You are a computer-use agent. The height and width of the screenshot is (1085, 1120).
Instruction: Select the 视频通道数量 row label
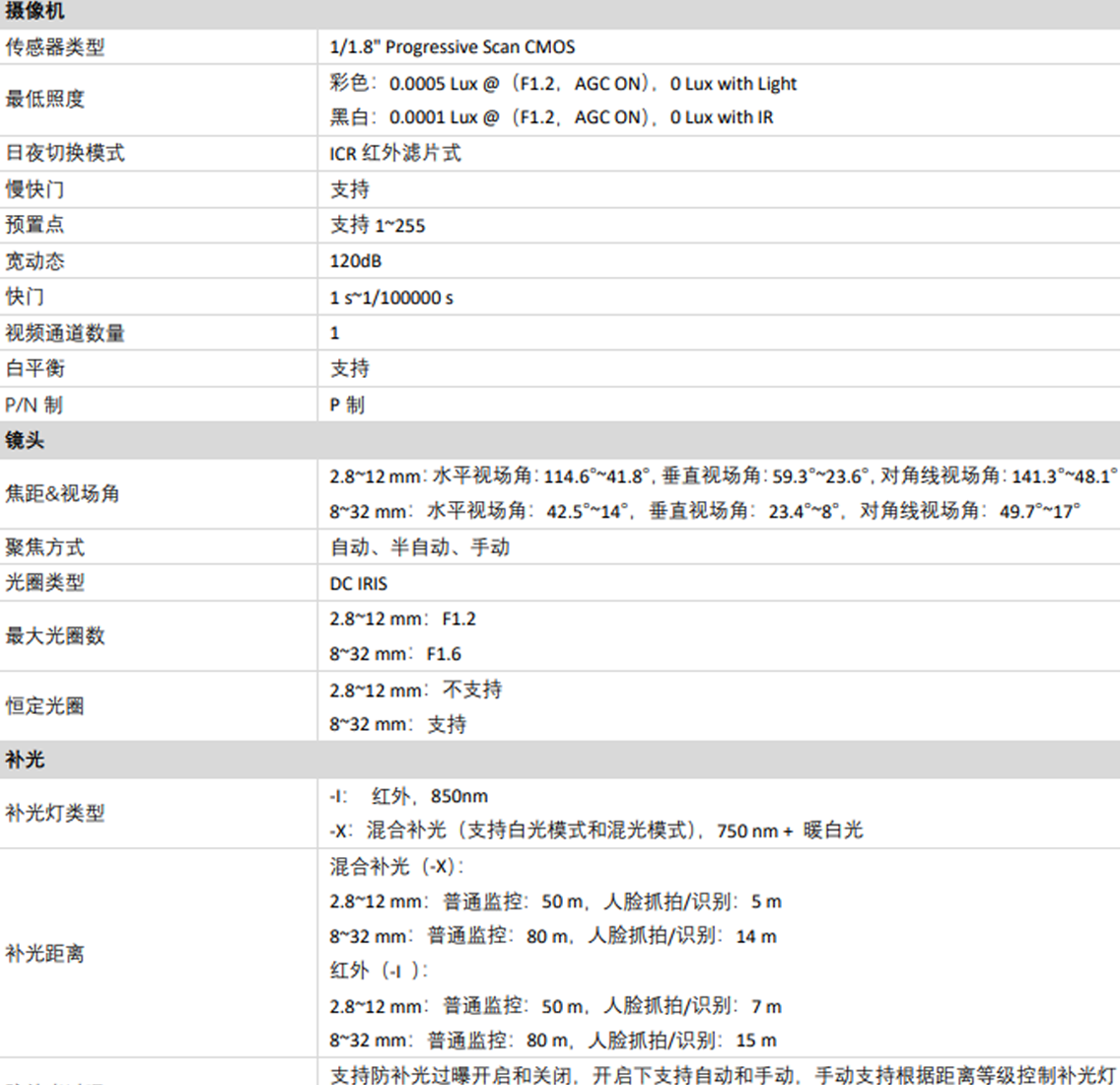65,333
